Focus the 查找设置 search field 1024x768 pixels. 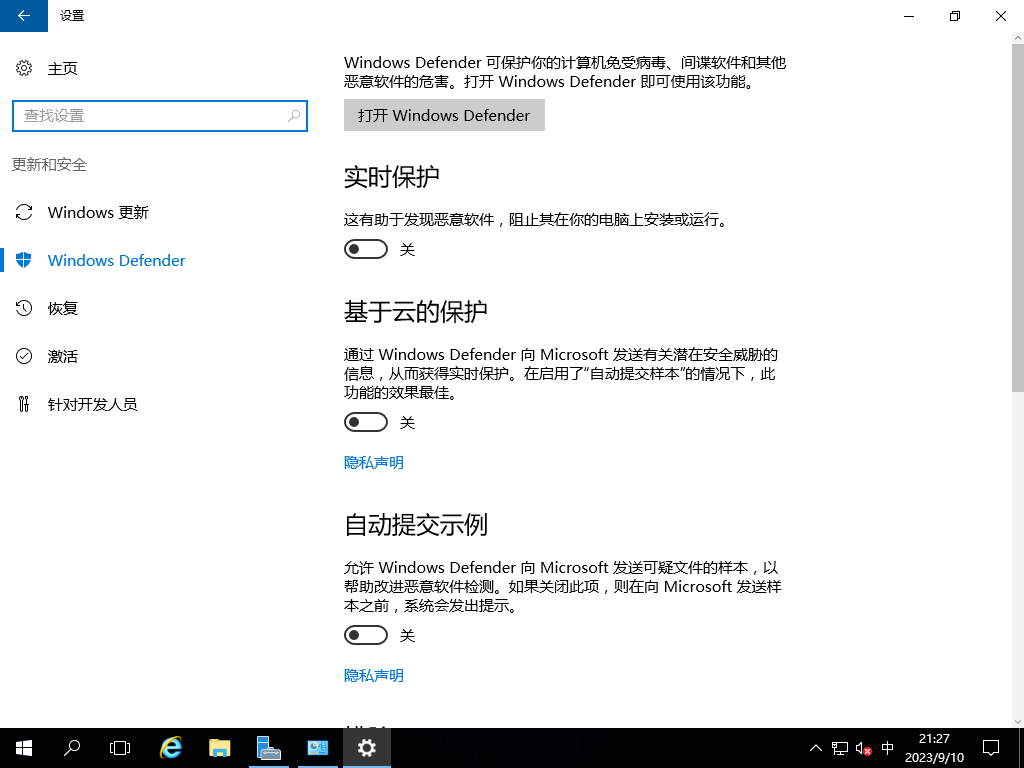point(159,116)
